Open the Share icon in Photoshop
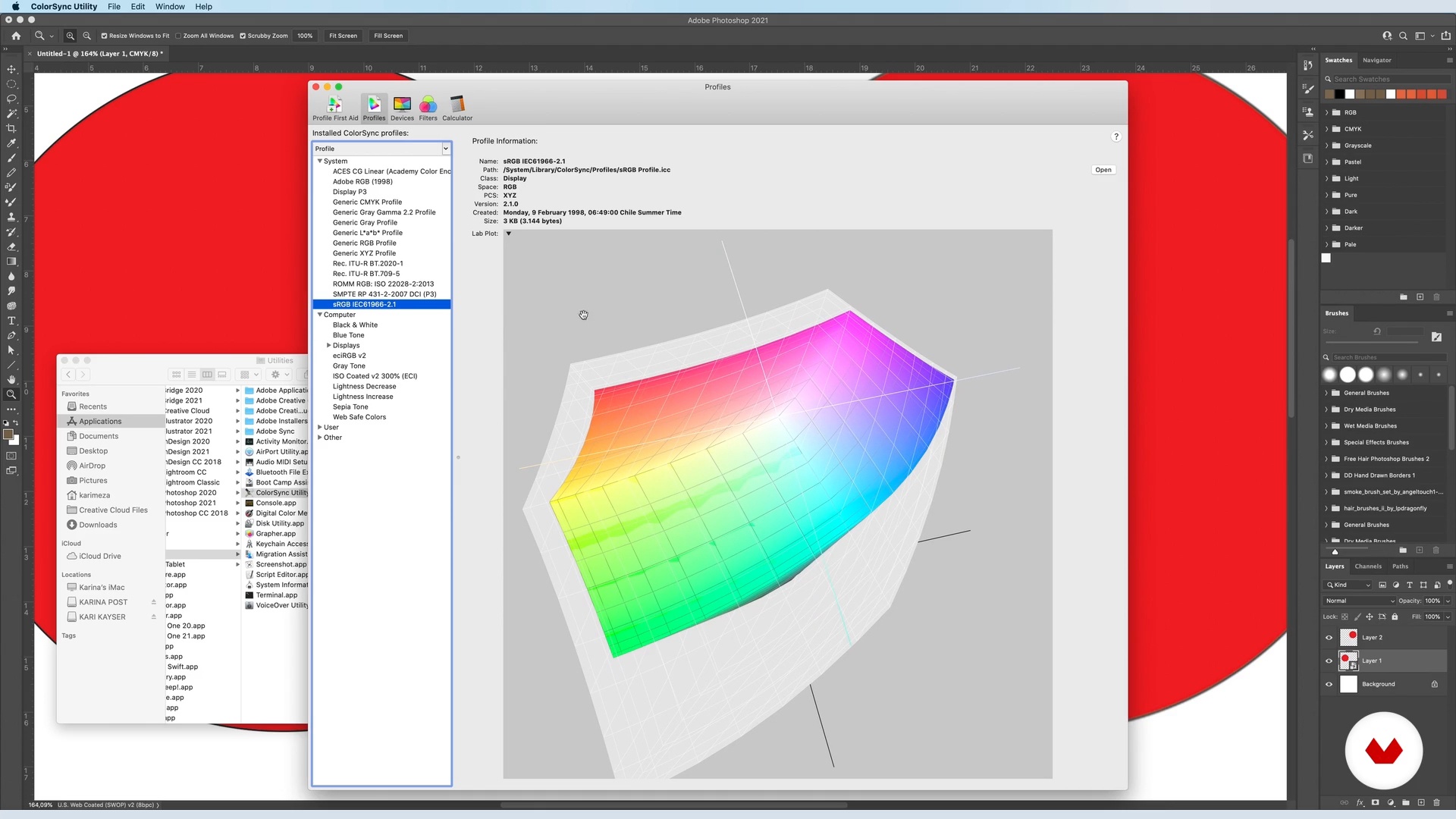This screenshot has width=1456, height=819. point(1445,36)
